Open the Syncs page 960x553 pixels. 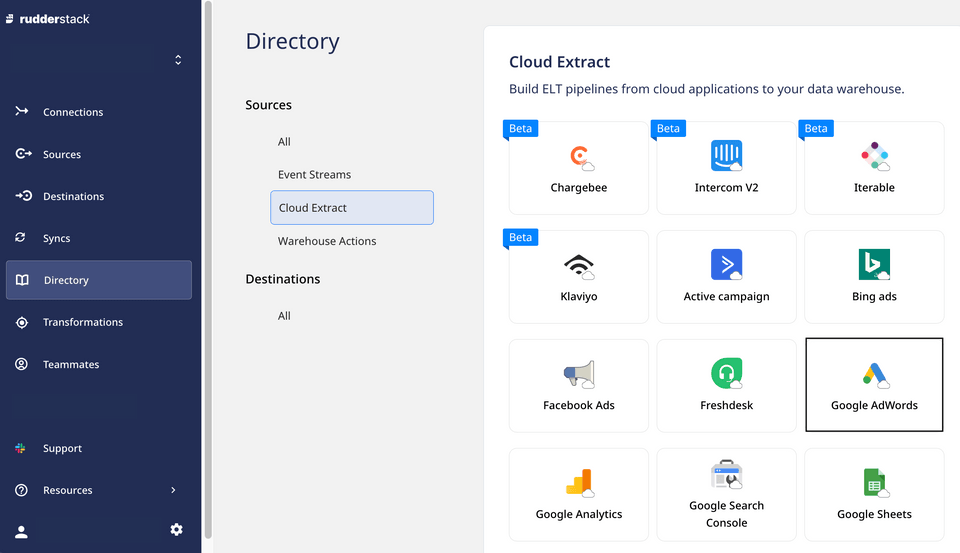pyautogui.click(x=56, y=238)
